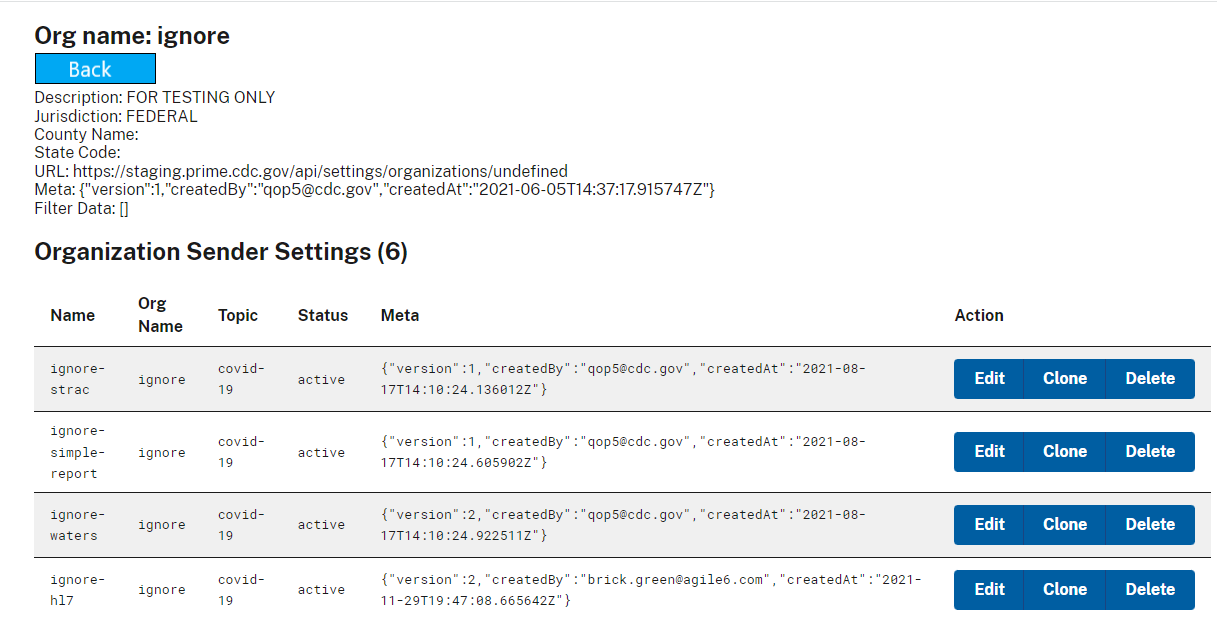Clone the ignore-waters sender
This screenshot has width=1217, height=621.
point(1064,524)
